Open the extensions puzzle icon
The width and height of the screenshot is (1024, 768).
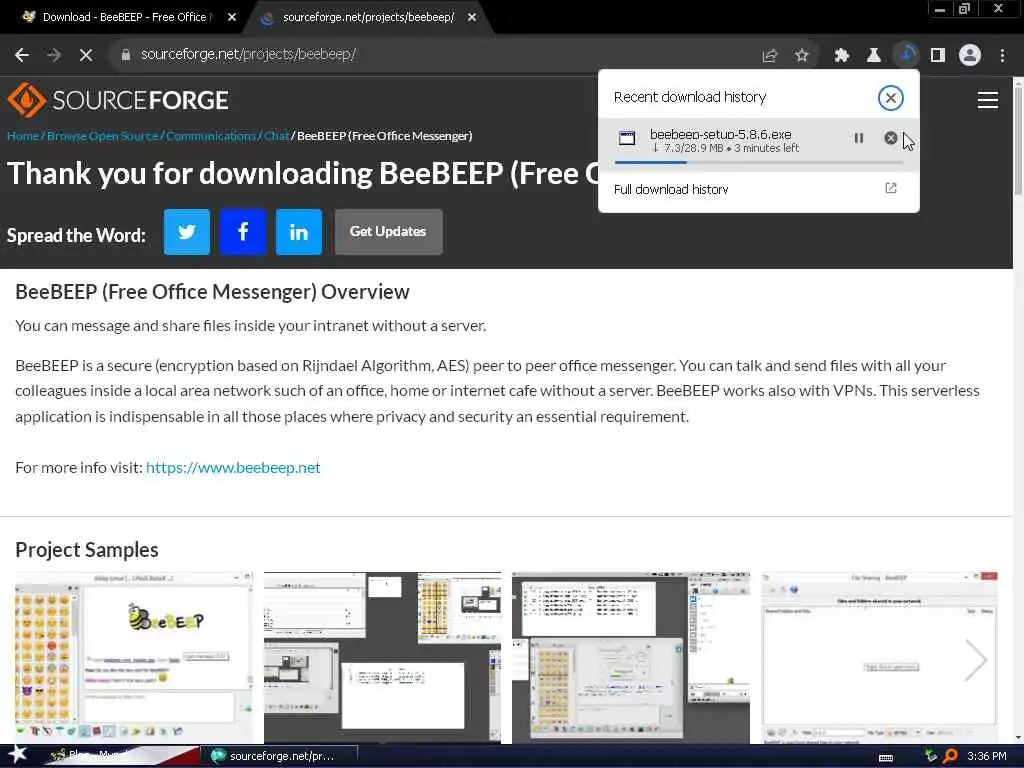(842, 56)
